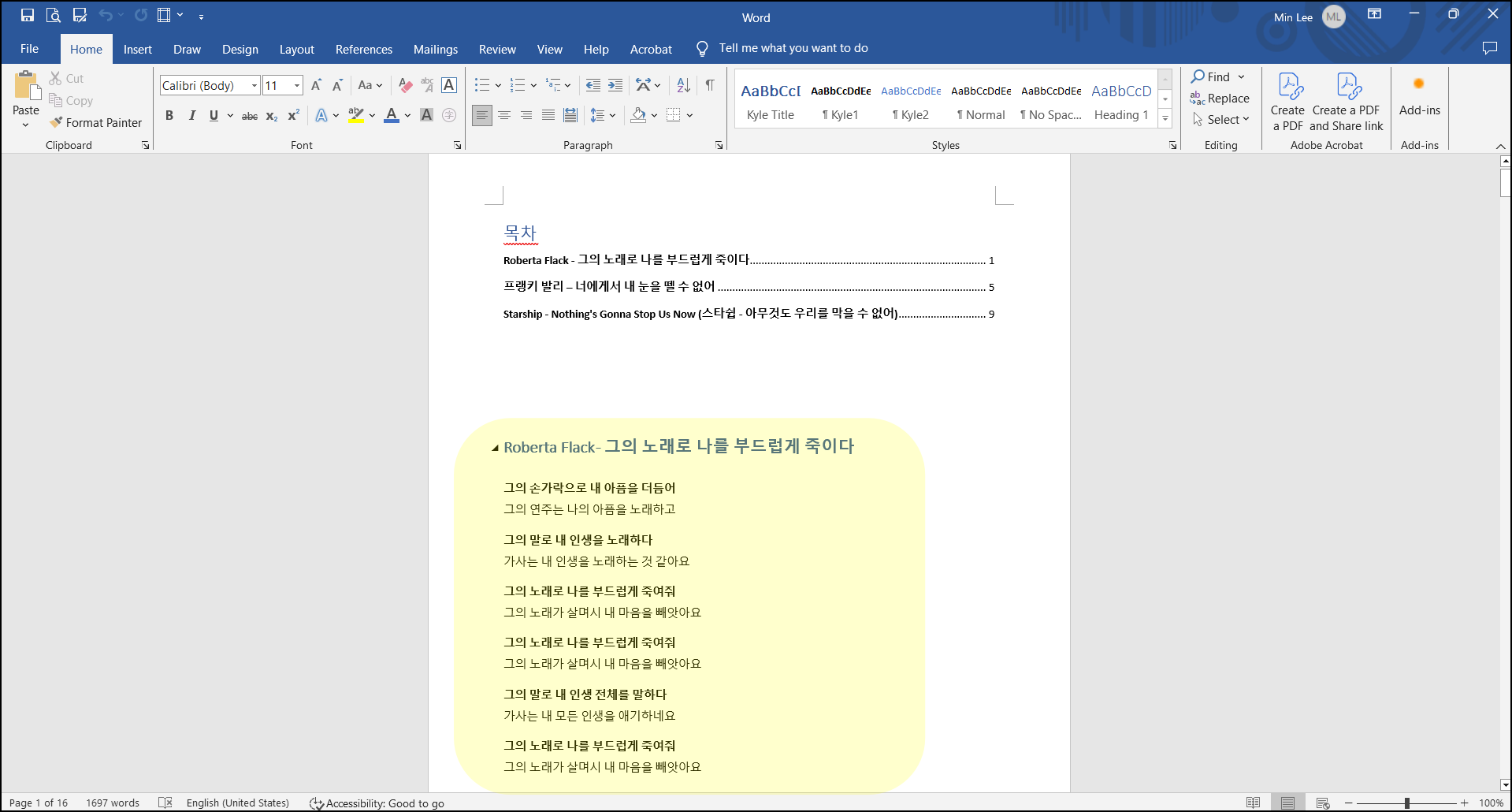The height and width of the screenshot is (812, 1512).
Task: Follow the Starship TOC entry link
Action: 749,314
